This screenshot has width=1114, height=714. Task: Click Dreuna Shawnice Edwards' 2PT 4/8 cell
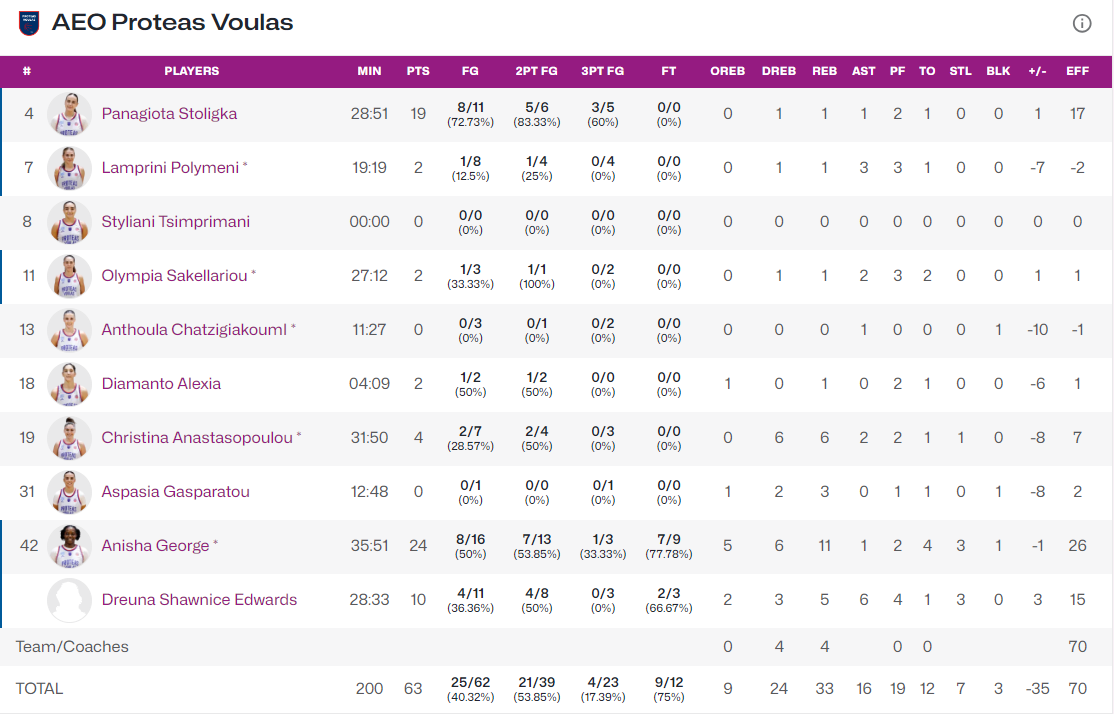(536, 600)
